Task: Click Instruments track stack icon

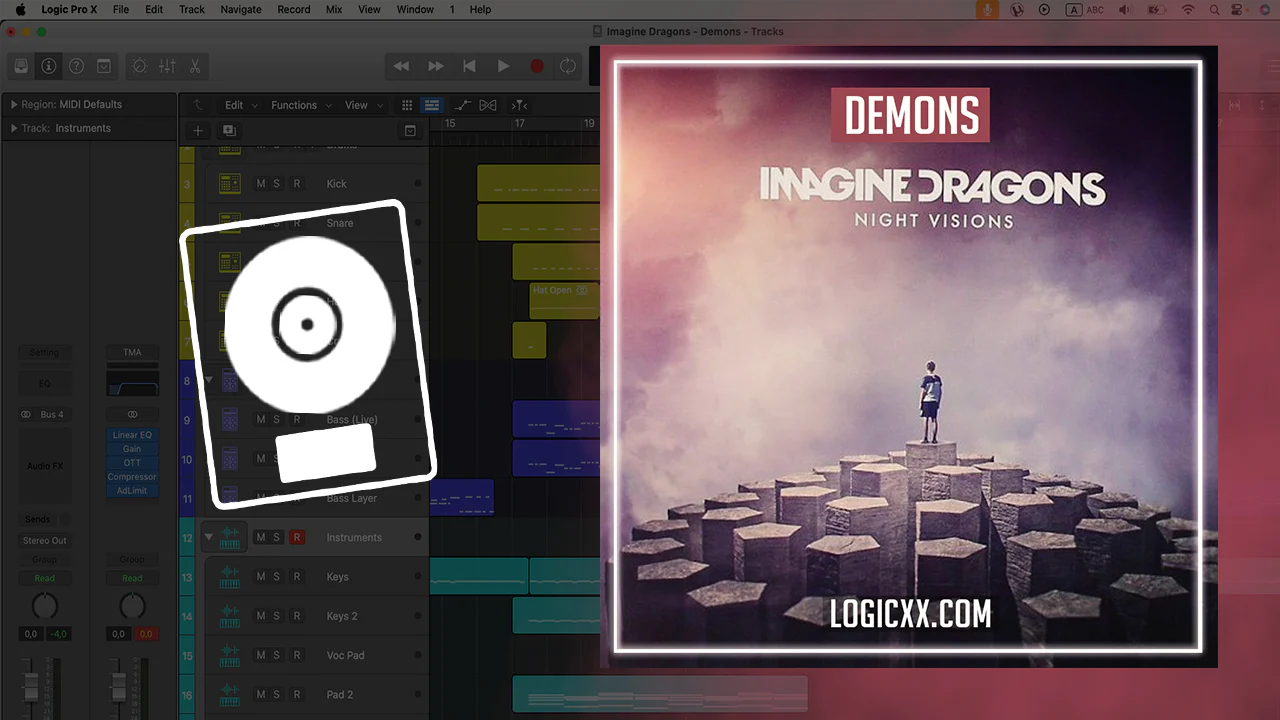Action: click(x=231, y=537)
